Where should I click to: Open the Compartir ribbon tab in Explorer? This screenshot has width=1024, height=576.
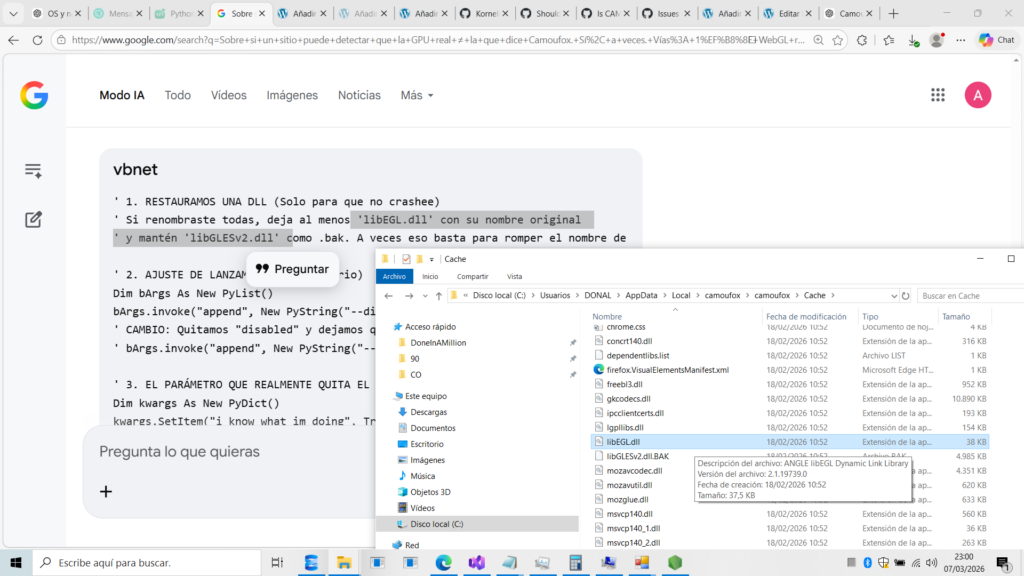[x=472, y=276]
